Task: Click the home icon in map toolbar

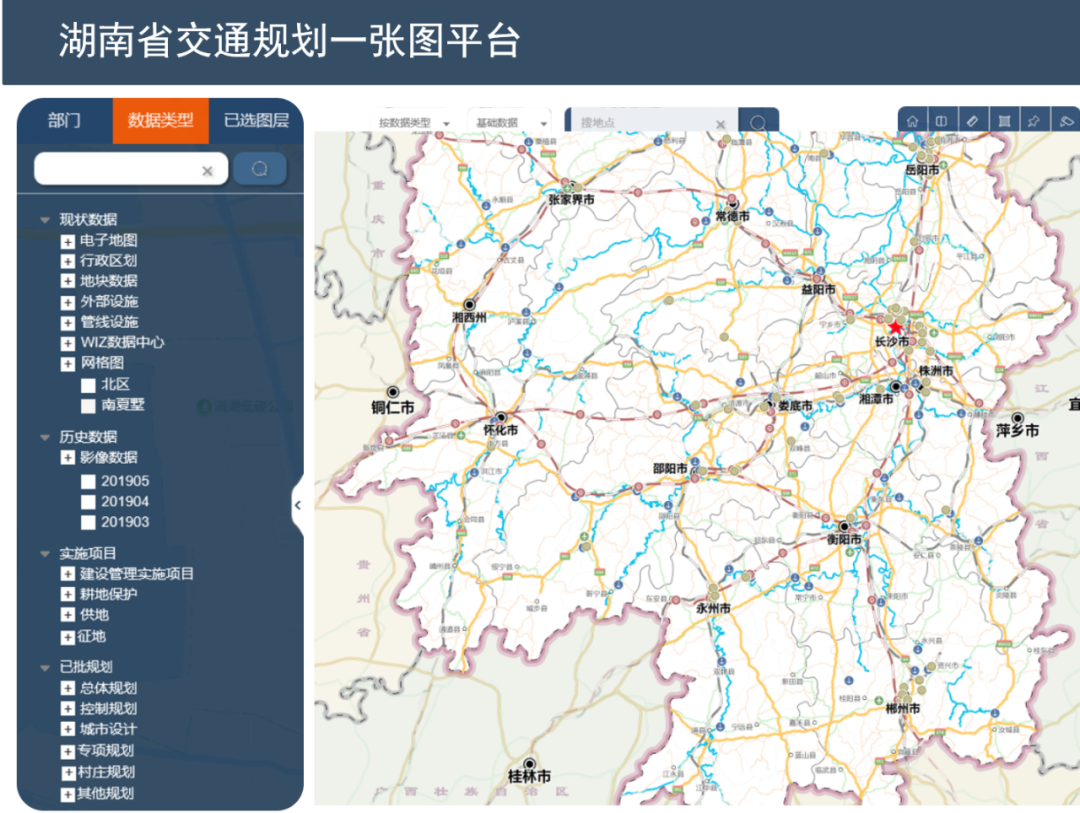Action: click(x=912, y=121)
